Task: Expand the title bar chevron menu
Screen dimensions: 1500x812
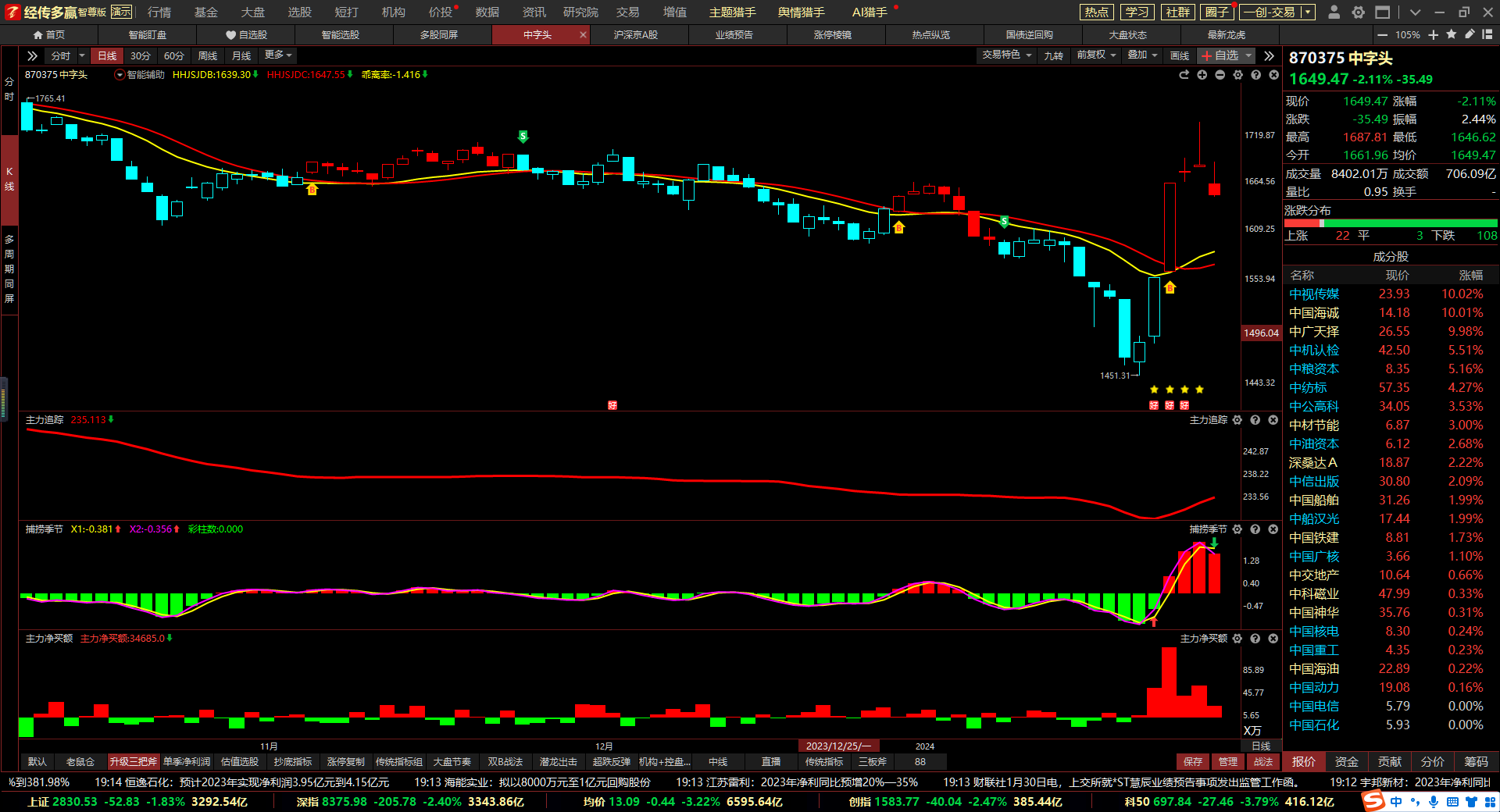Action: tap(1415, 12)
